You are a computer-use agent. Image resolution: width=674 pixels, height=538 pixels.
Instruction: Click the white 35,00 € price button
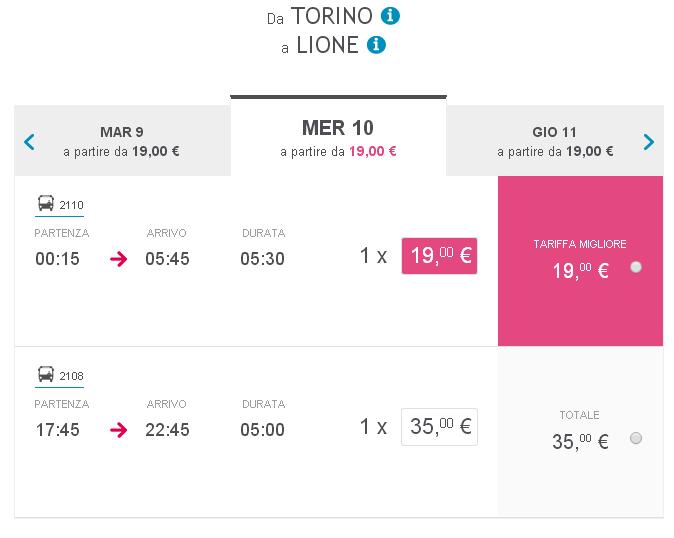point(439,427)
